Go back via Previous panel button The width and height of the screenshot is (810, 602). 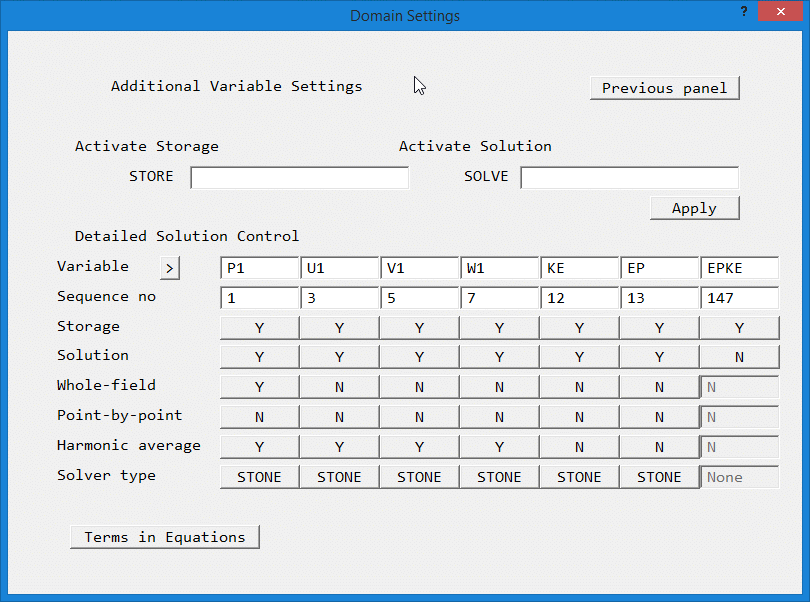tap(664, 88)
